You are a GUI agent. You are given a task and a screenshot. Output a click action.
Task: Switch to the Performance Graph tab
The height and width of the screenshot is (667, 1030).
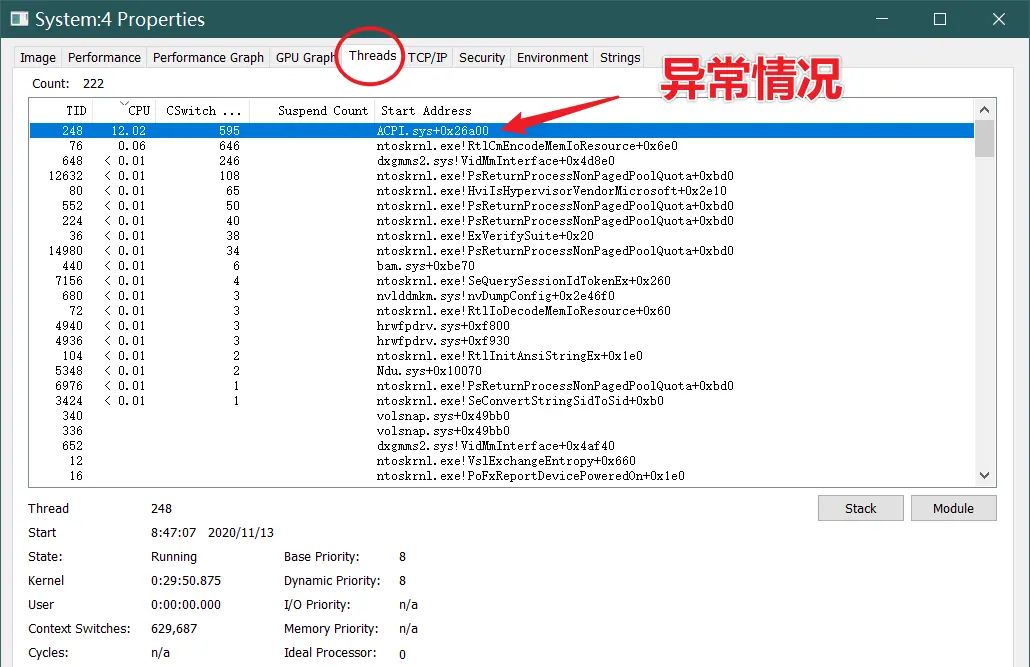click(x=207, y=57)
